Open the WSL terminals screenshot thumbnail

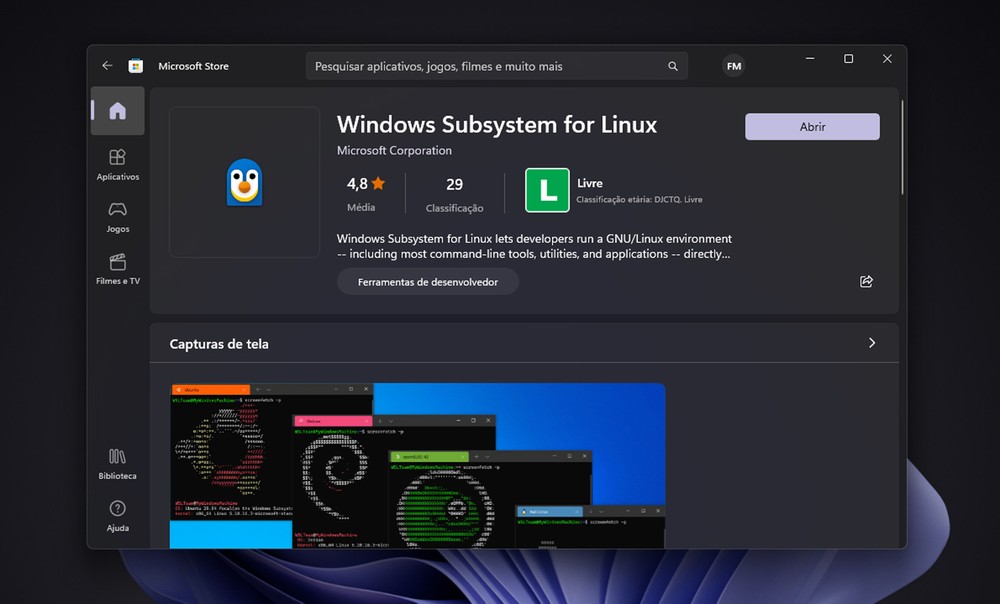point(417,466)
